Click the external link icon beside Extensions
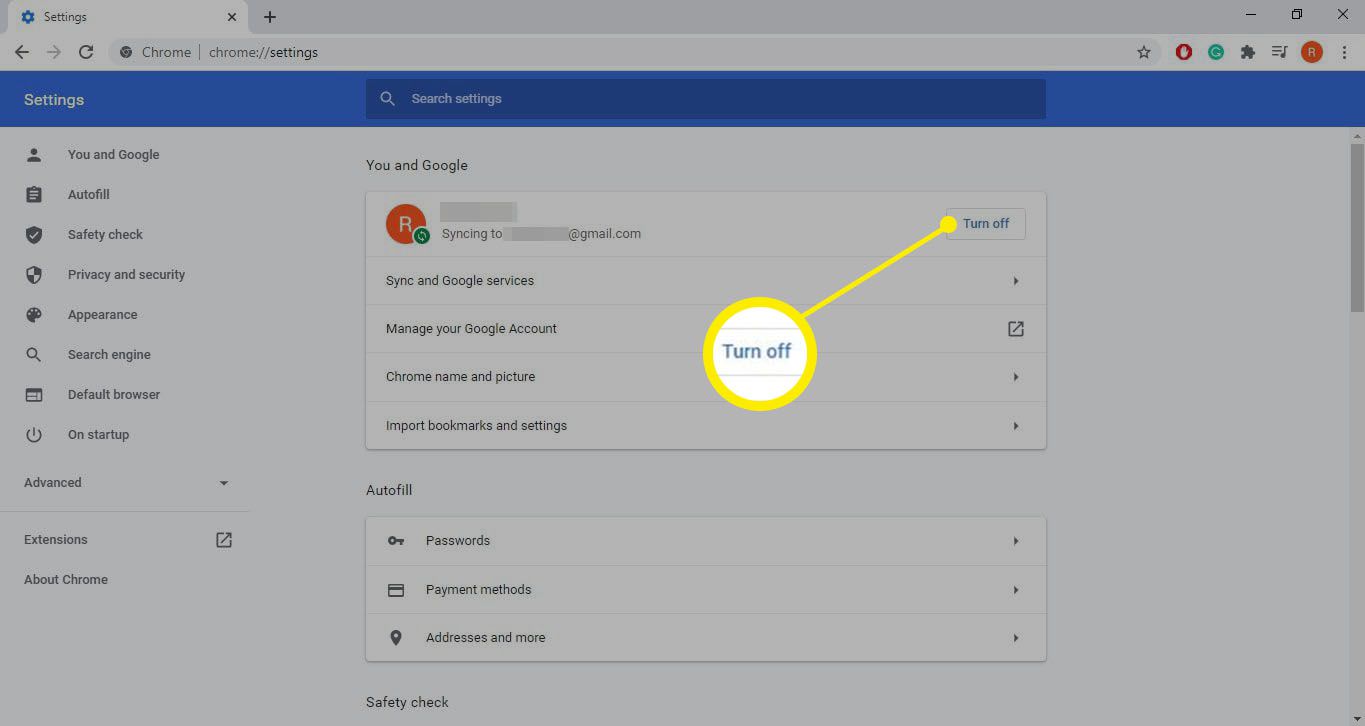Viewport: 1365px width, 726px height. [x=224, y=540]
